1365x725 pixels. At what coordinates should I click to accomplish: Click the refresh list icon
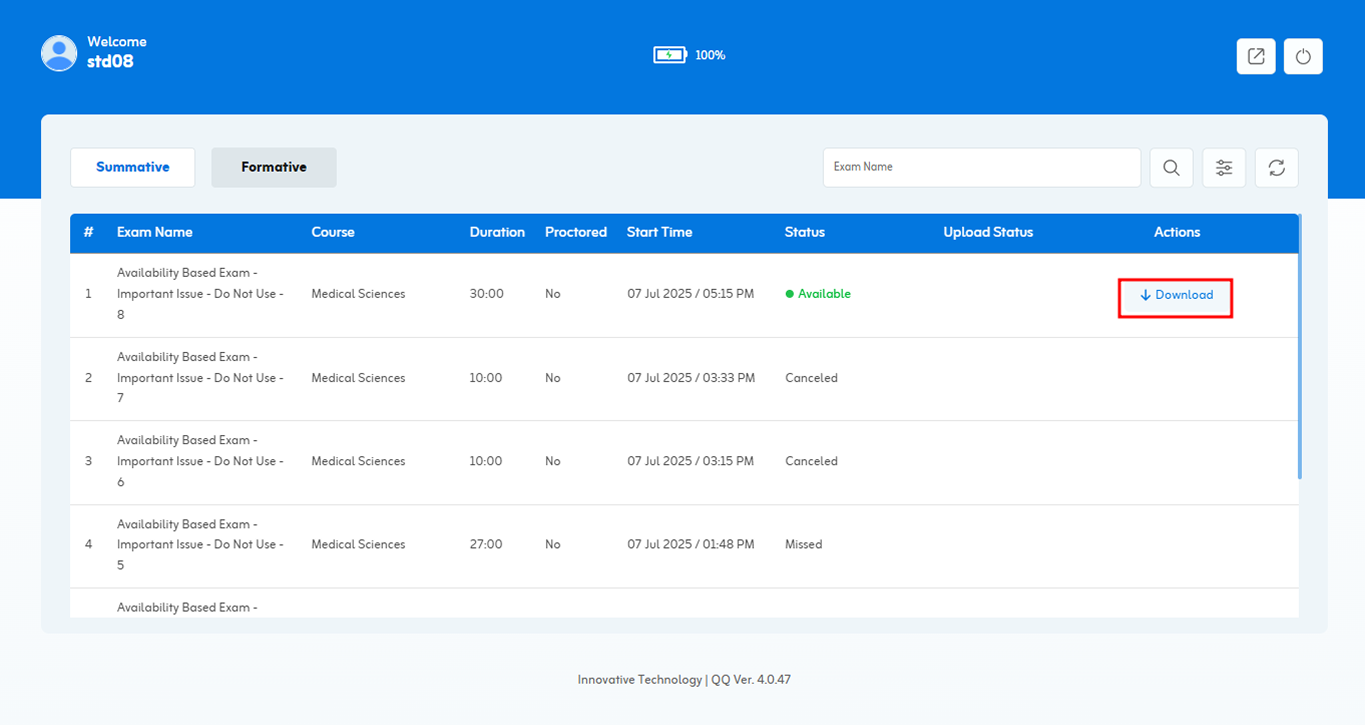(1277, 168)
